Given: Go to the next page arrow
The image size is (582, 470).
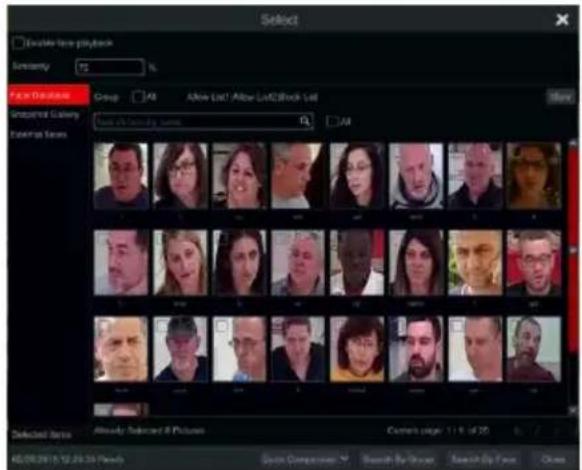Looking at the screenshot, I should (556, 431).
